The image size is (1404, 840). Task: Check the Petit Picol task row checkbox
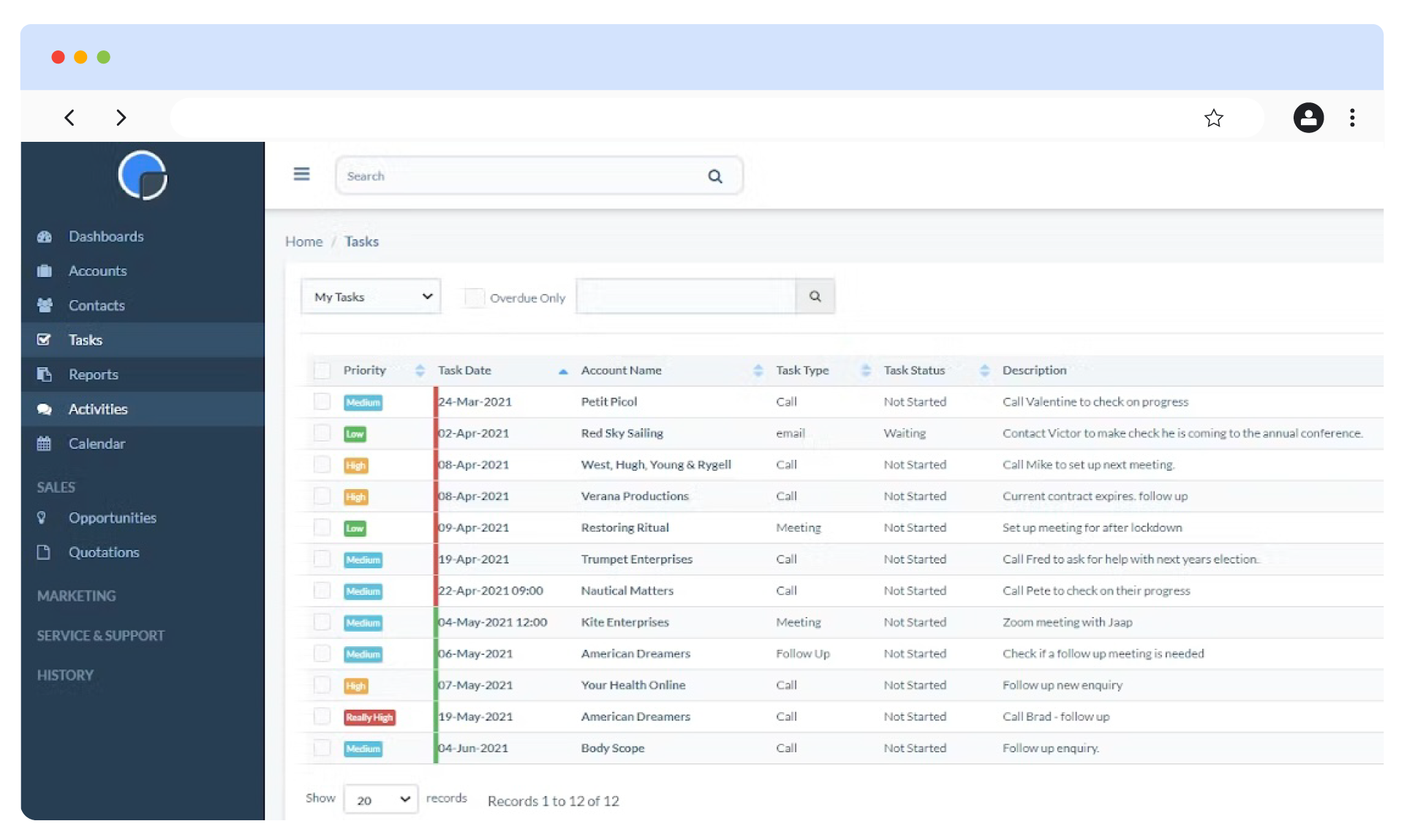(322, 401)
